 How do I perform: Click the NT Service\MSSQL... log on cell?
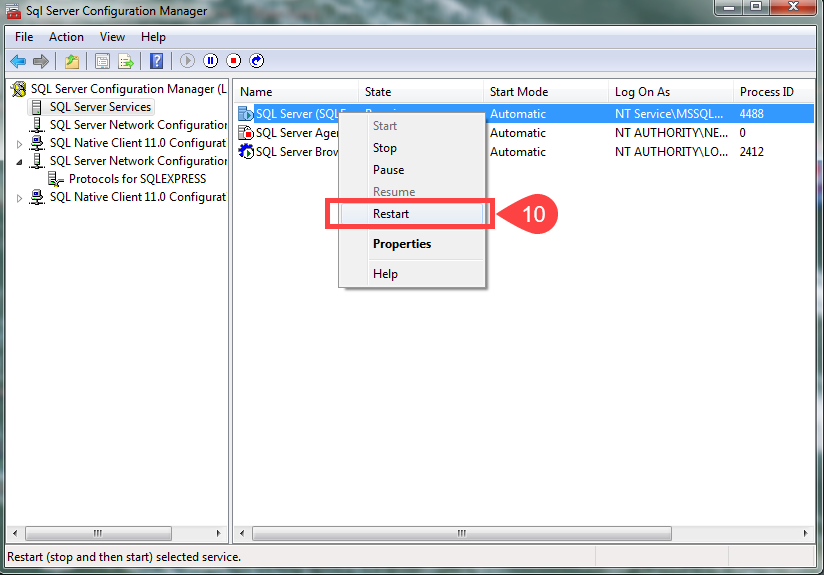point(669,114)
